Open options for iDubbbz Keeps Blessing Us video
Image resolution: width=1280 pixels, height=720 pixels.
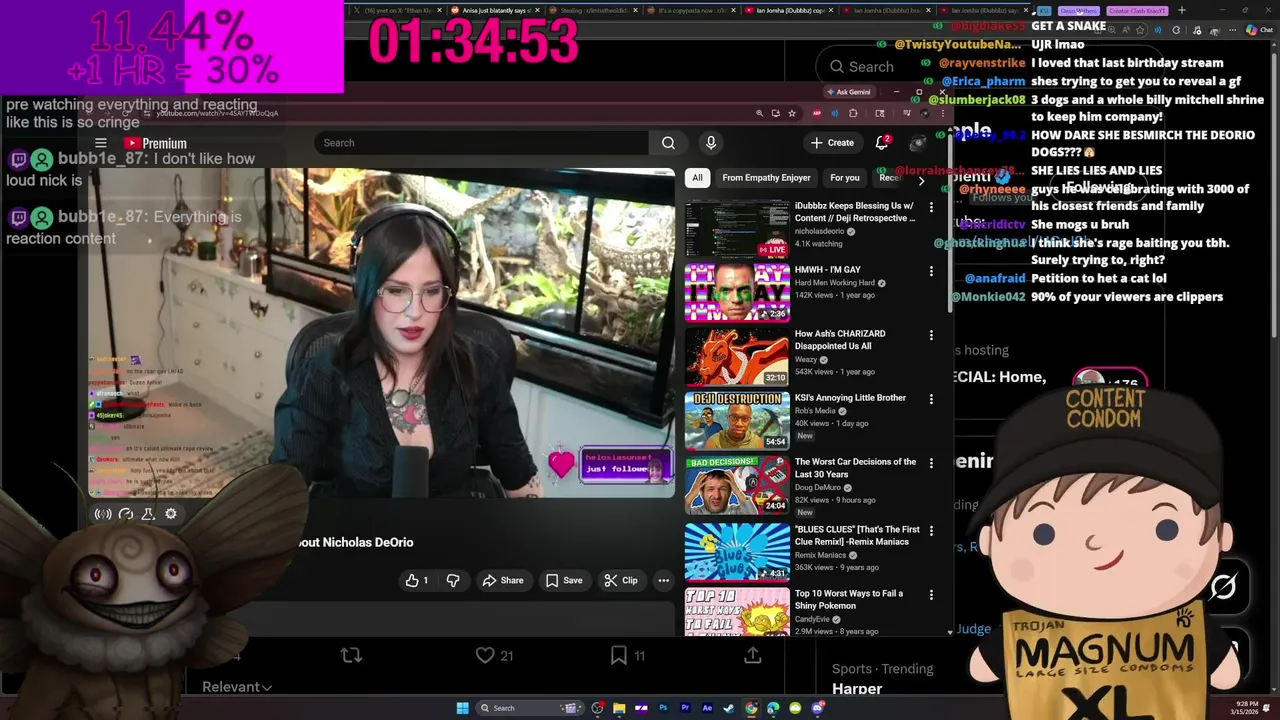[x=931, y=207]
